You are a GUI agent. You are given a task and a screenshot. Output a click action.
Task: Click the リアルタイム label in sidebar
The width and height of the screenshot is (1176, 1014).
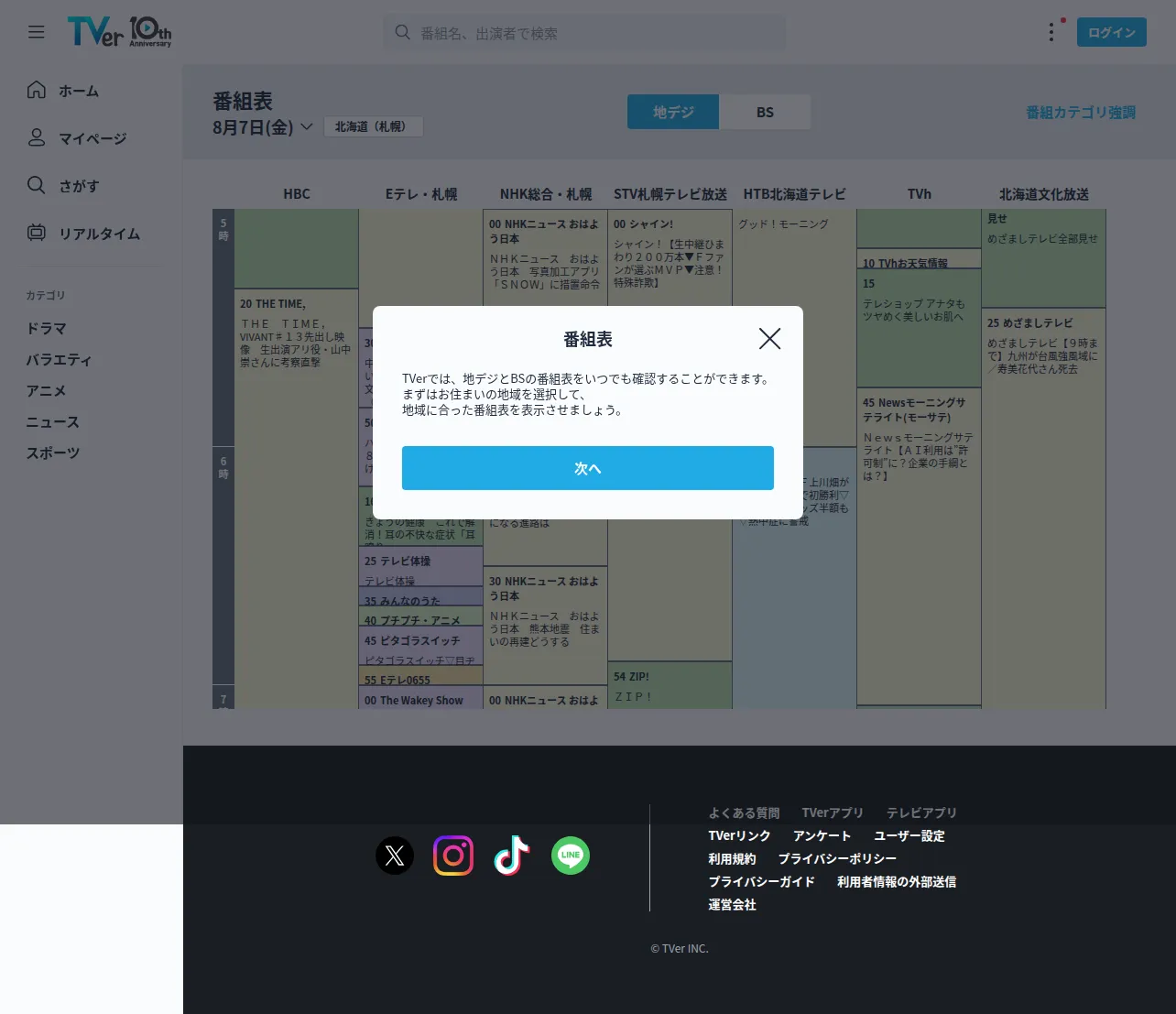(x=99, y=234)
